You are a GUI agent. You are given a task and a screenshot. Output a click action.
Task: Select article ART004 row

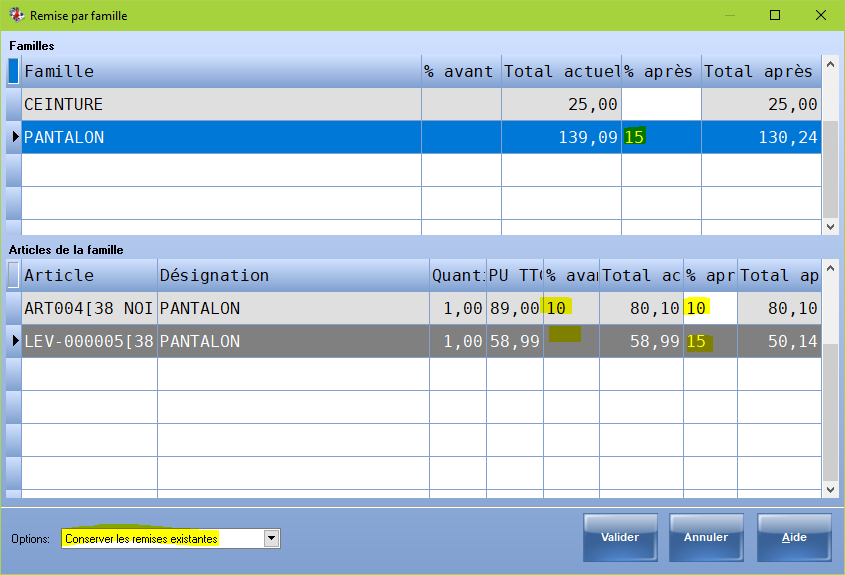[89, 308]
